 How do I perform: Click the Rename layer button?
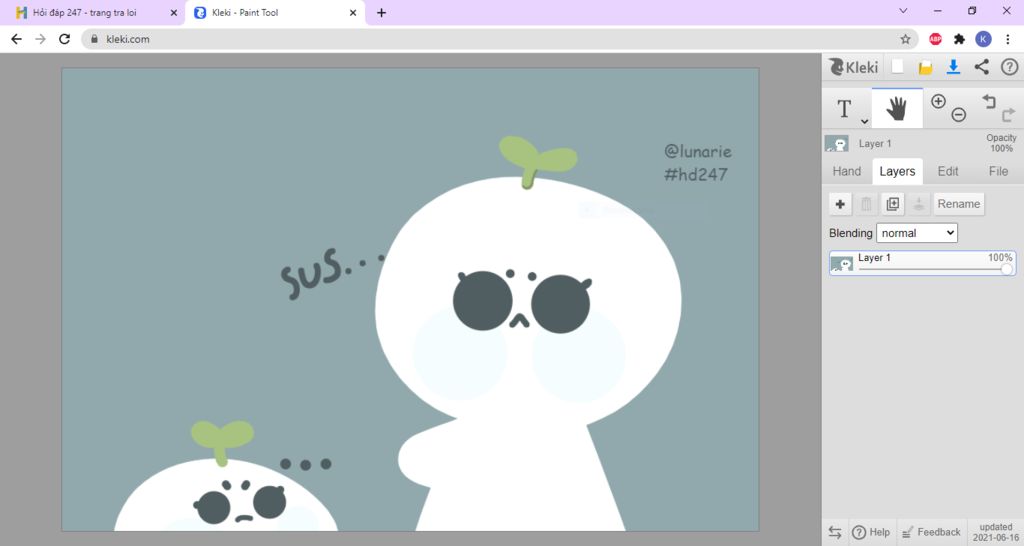pyautogui.click(x=959, y=204)
